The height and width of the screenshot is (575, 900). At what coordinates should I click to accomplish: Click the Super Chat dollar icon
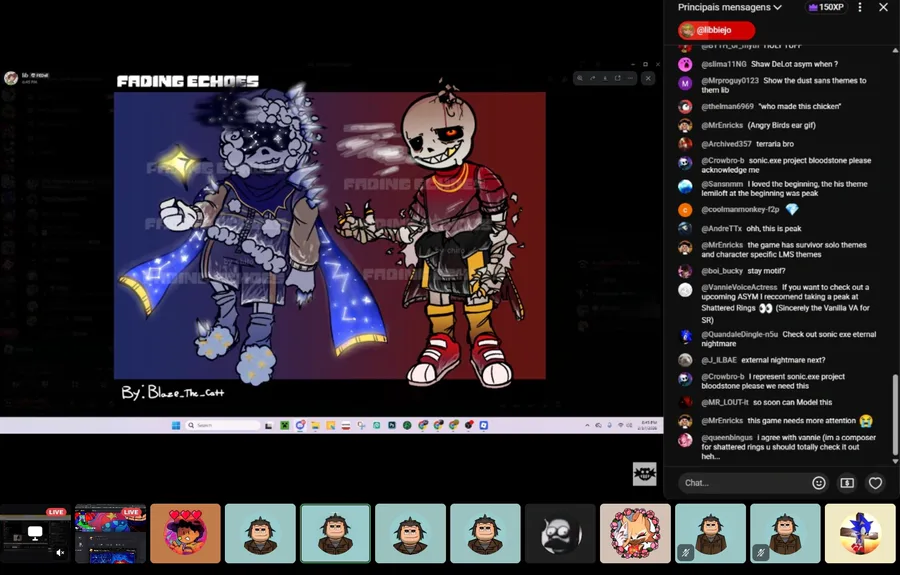pyautogui.click(x=847, y=483)
